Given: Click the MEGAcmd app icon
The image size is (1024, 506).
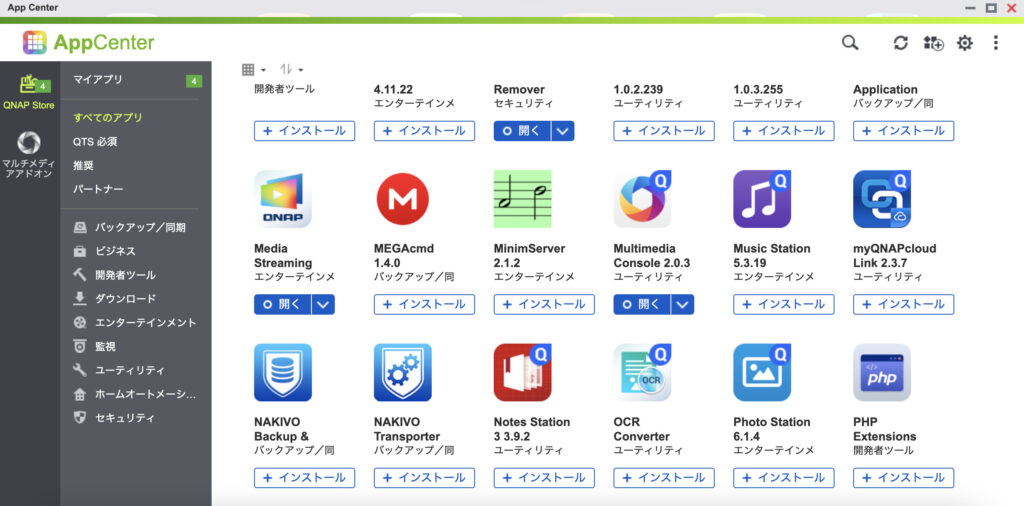Looking at the screenshot, I should point(402,199).
